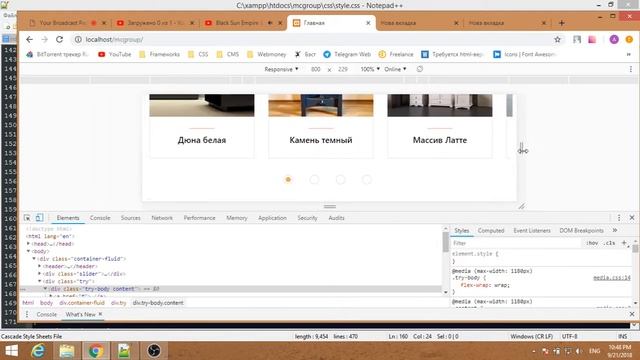Screen dimensions: 640x360
Task: Select div.container-fluid in the breadcrumb
Action: pos(82,303)
